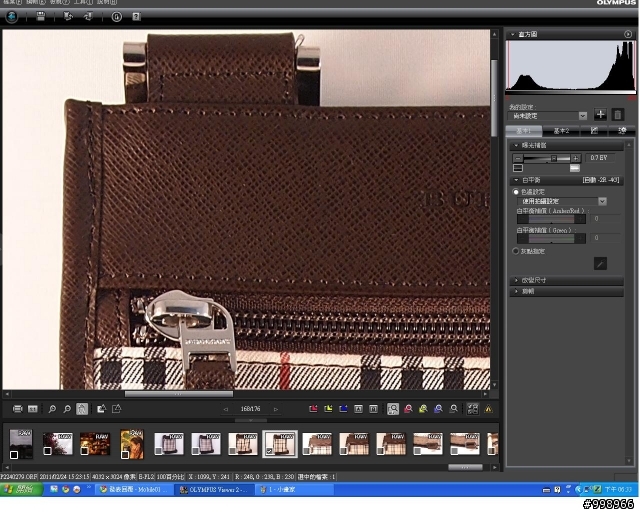Check the box on the dark landscape thumbnail
Viewport: 640px width, 512px height.
coord(14,454)
